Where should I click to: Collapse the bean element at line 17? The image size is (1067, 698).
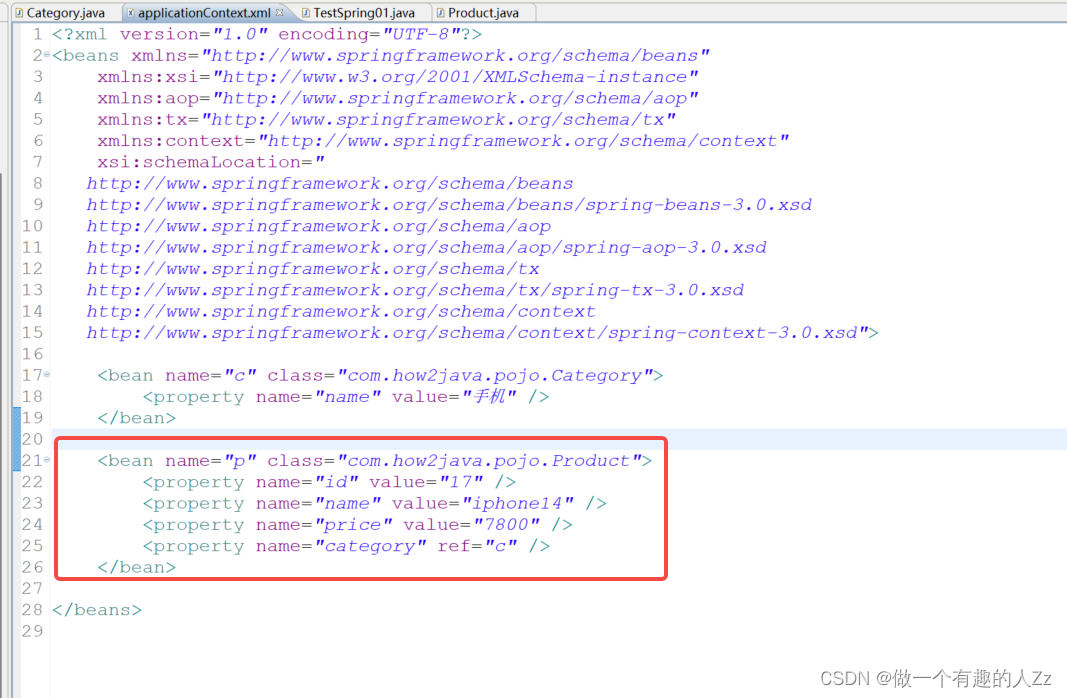[x=47, y=374]
